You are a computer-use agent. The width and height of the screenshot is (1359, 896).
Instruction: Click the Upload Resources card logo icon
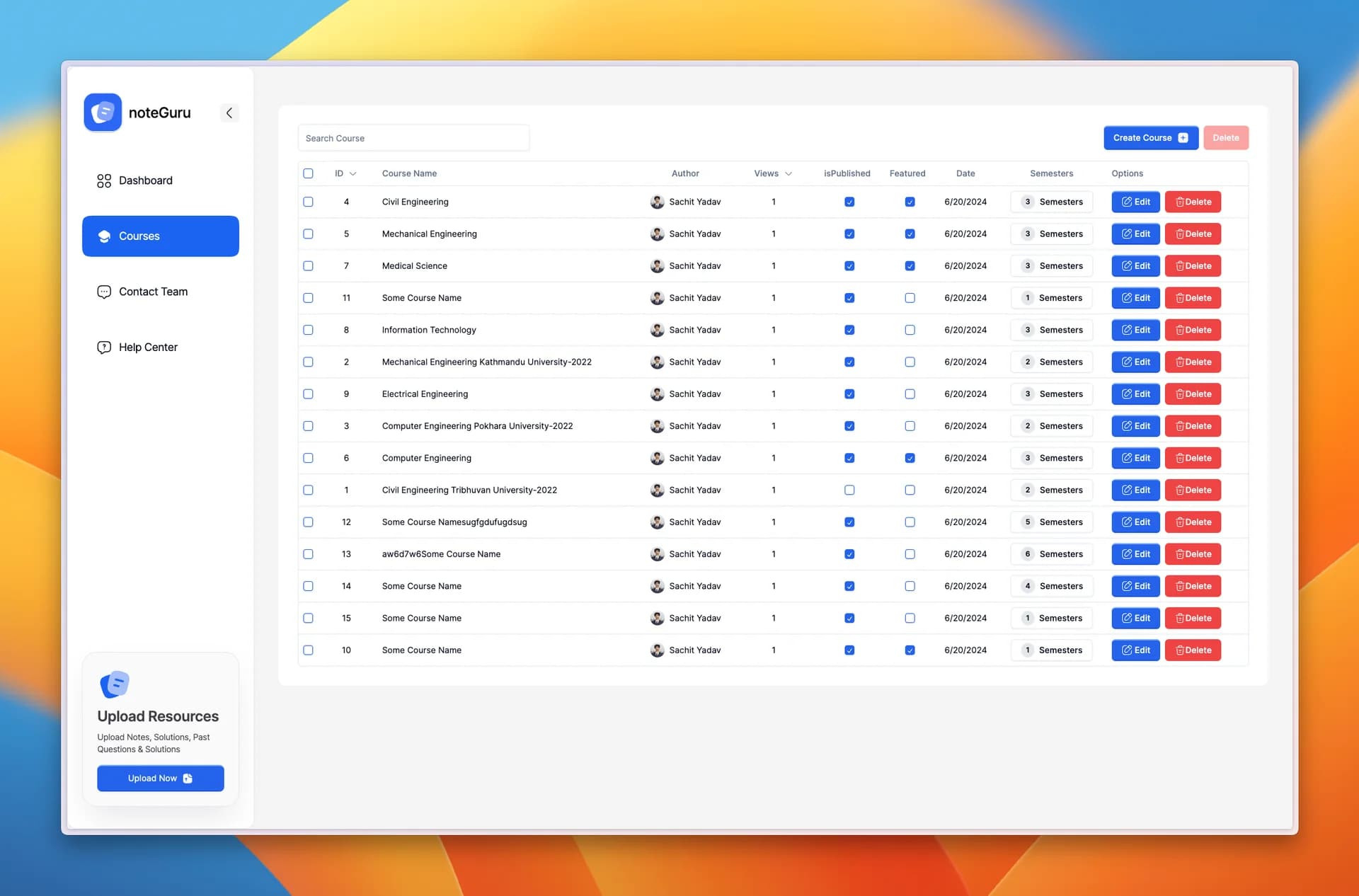pyautogui.click(x=115, y=684)
